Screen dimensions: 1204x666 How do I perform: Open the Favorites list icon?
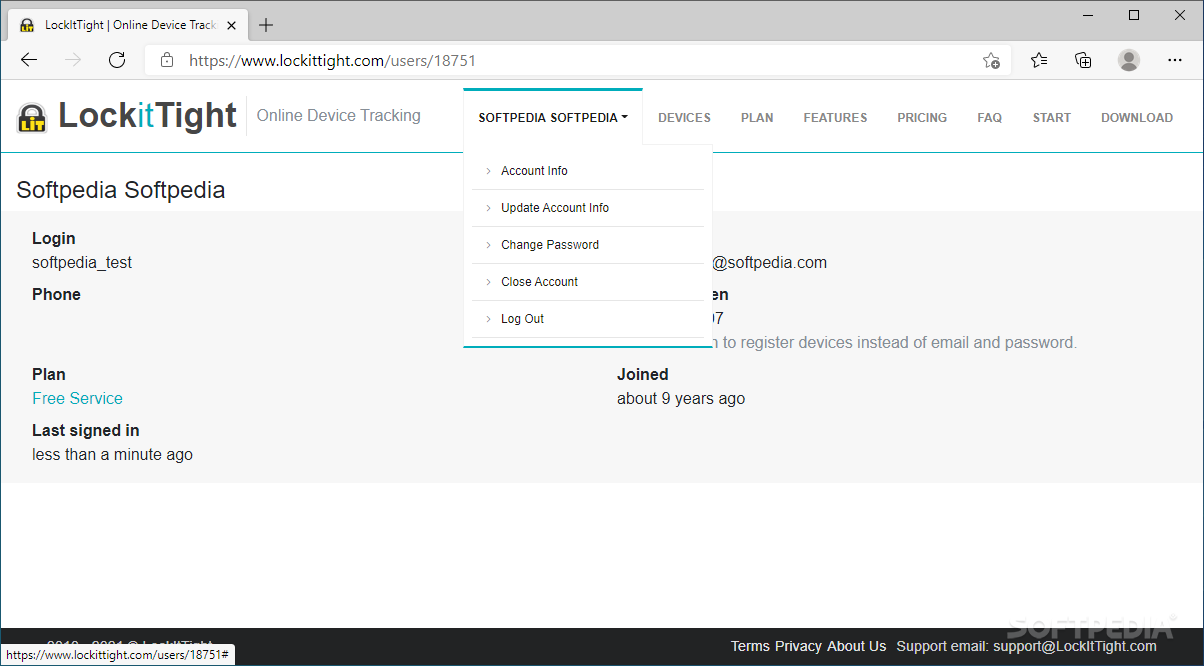(x=1039, y=60)
